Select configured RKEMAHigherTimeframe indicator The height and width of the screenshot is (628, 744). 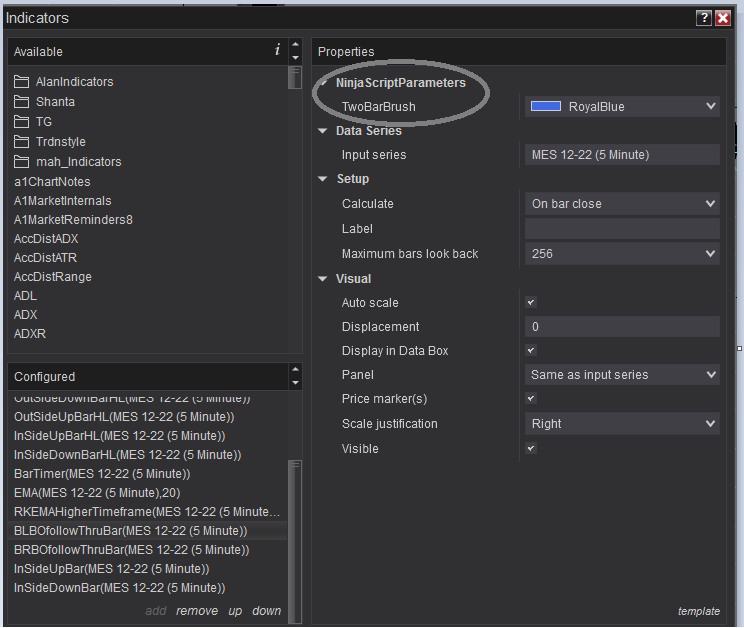click(x=147, y=512)
